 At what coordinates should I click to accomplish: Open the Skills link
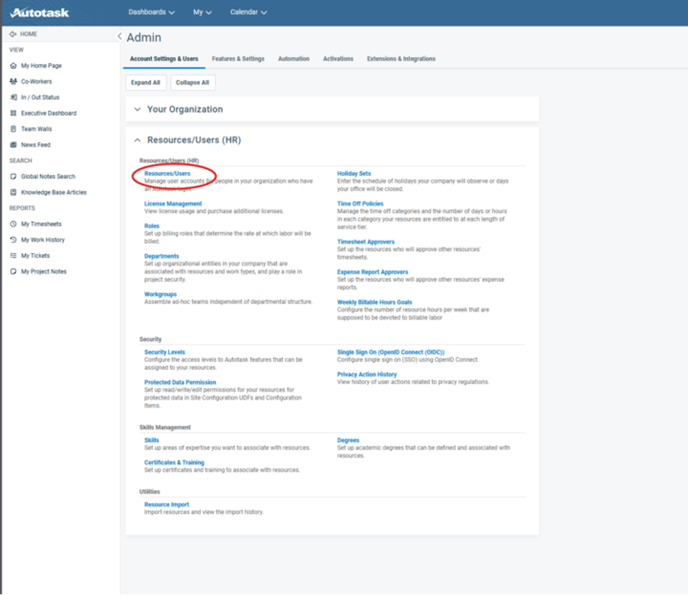[152, 440]
